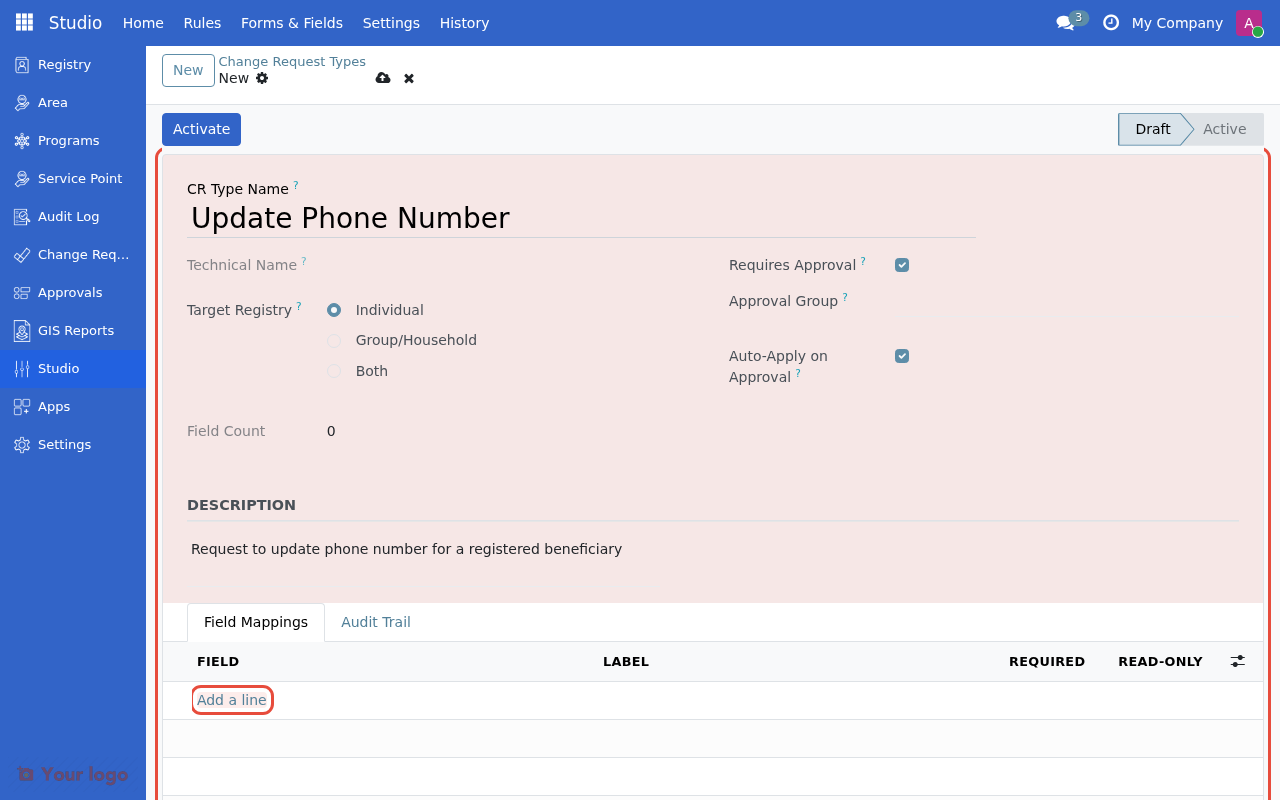
Task: Open the Apps sidebar item
Action: click(53, 406)
